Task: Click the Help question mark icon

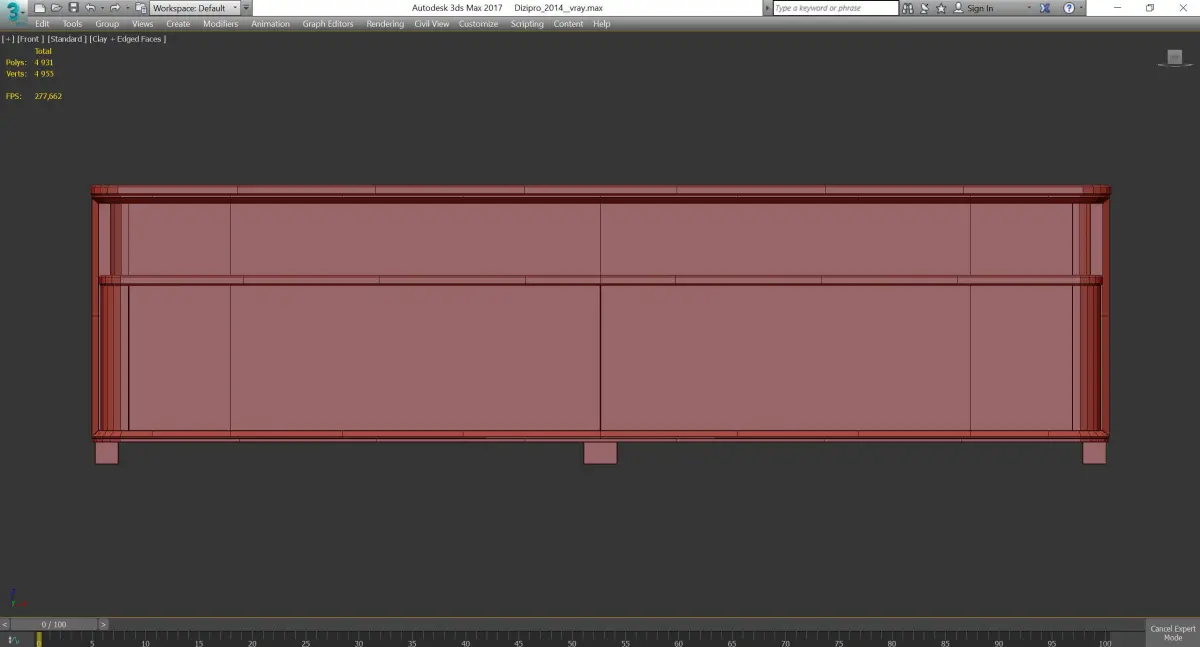Action: pyautogui.click(x=1069, y=8)
